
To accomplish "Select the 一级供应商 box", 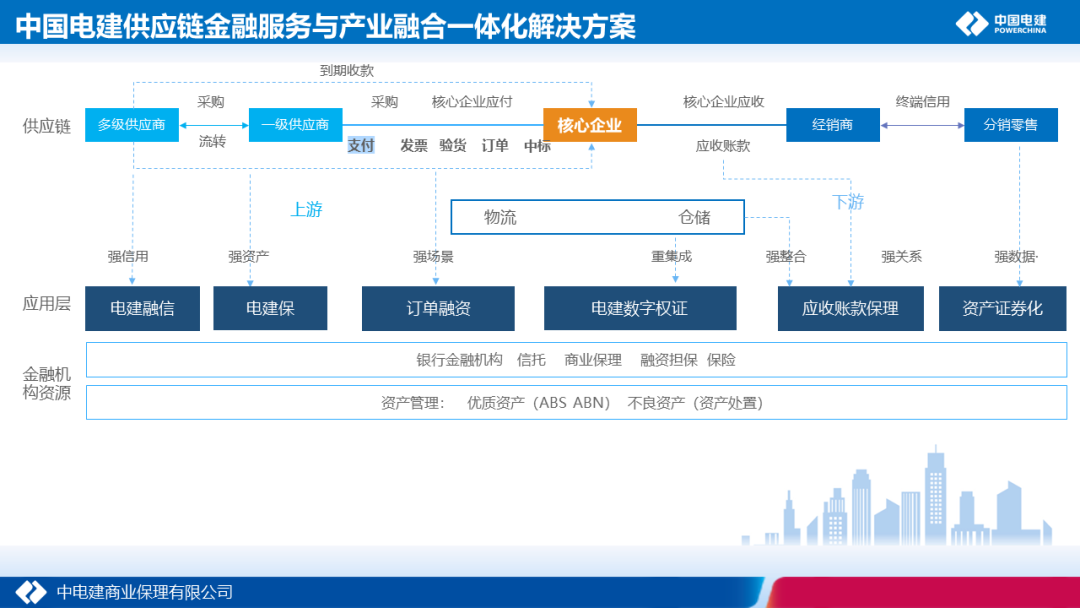I will coord(295,125).
